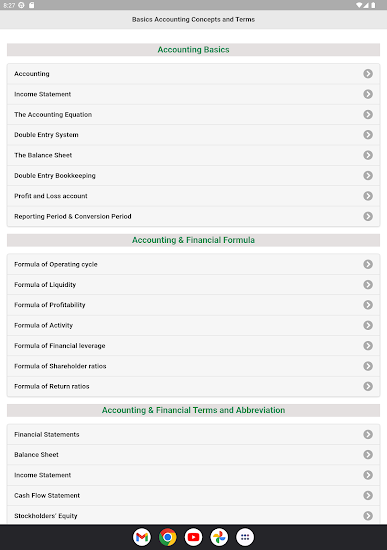
Task: Open Reporting Period & Conversion Period
Action: pos(193,216)
